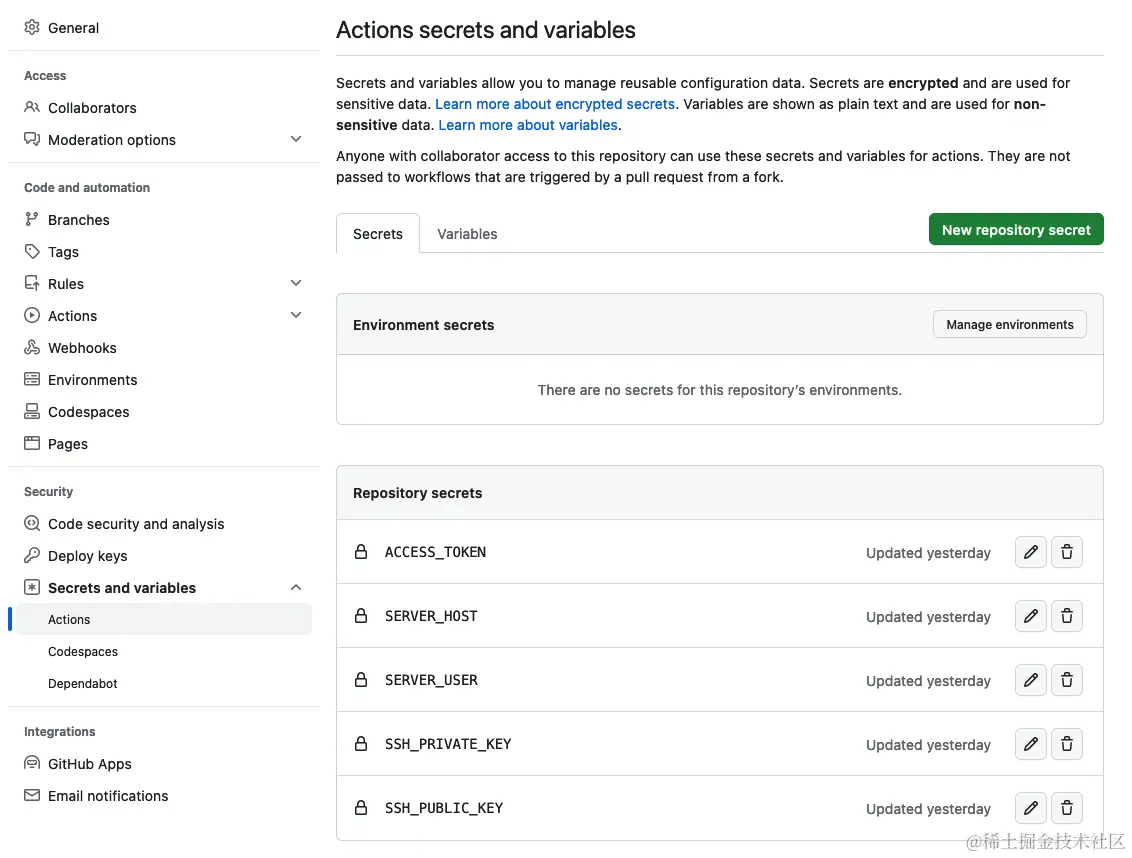This screenshot has height=858, width=1132.
Task: Delete the SSH_PUBLIC_KEY secret trash icon
Action: [x=1067, y=808]
